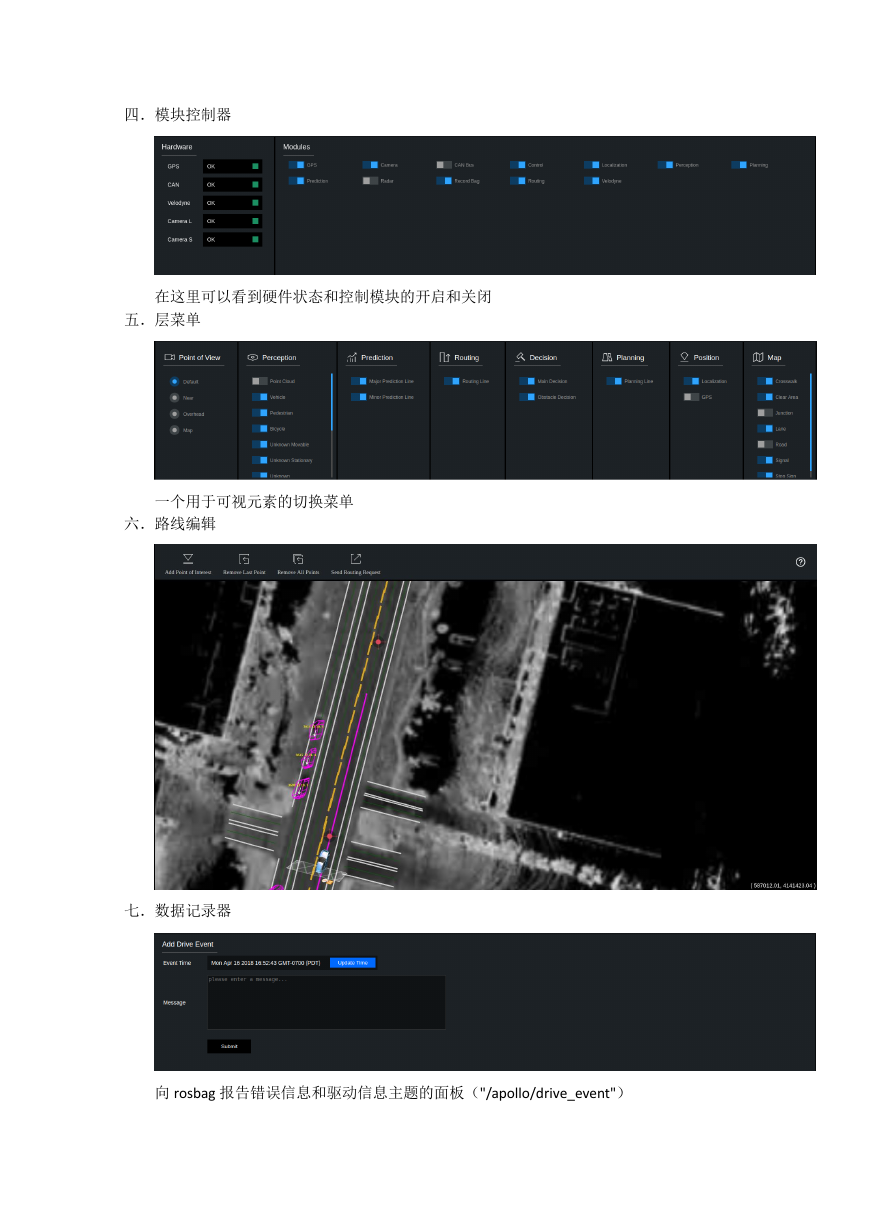Select the Map point of view
This screenshot has height=1228, width=869.
(175, 430)
